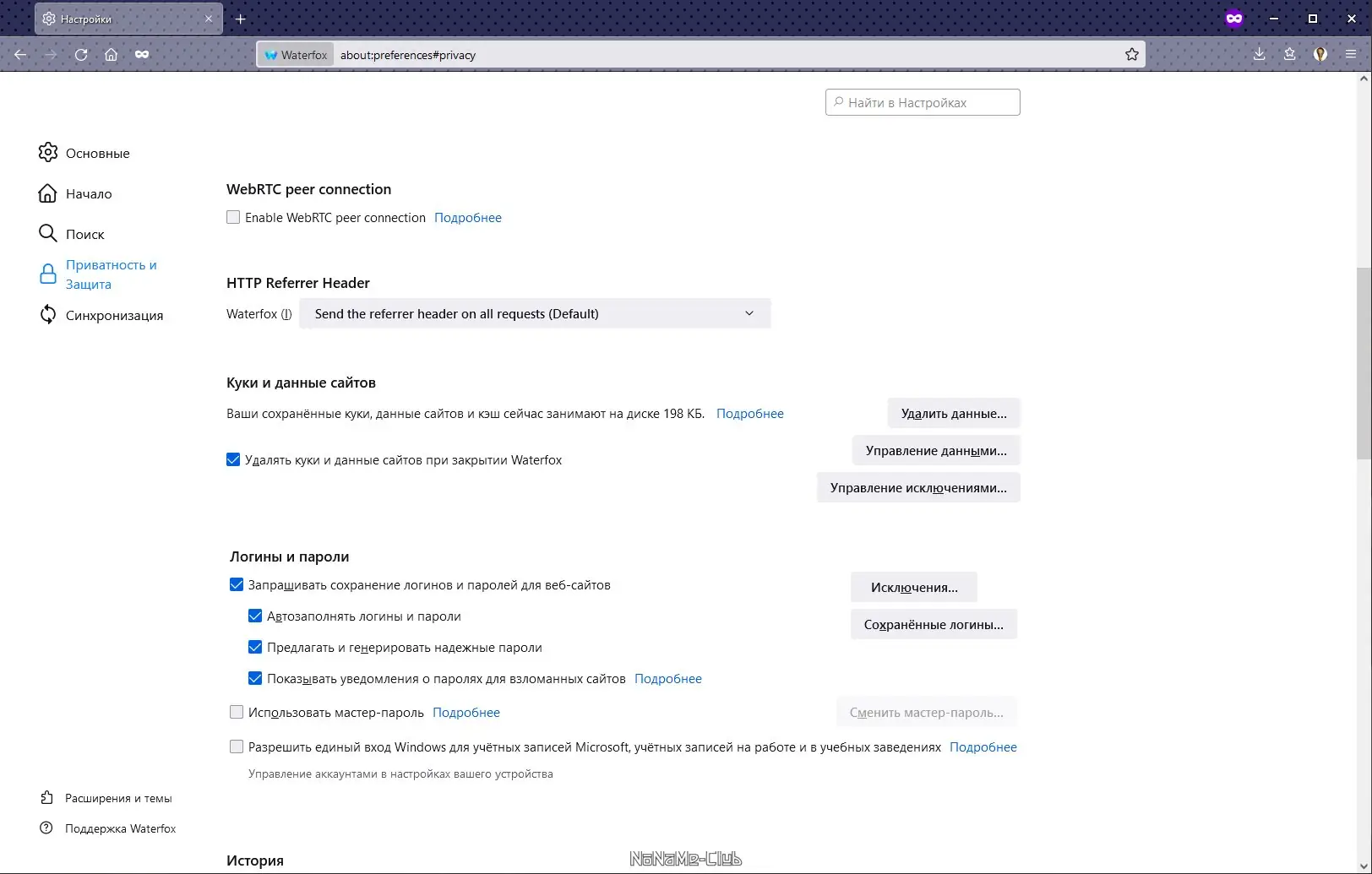Screen dimensions: 1372x874
Task: Click the Логины и пароли heading
Action: coord(289,556)
